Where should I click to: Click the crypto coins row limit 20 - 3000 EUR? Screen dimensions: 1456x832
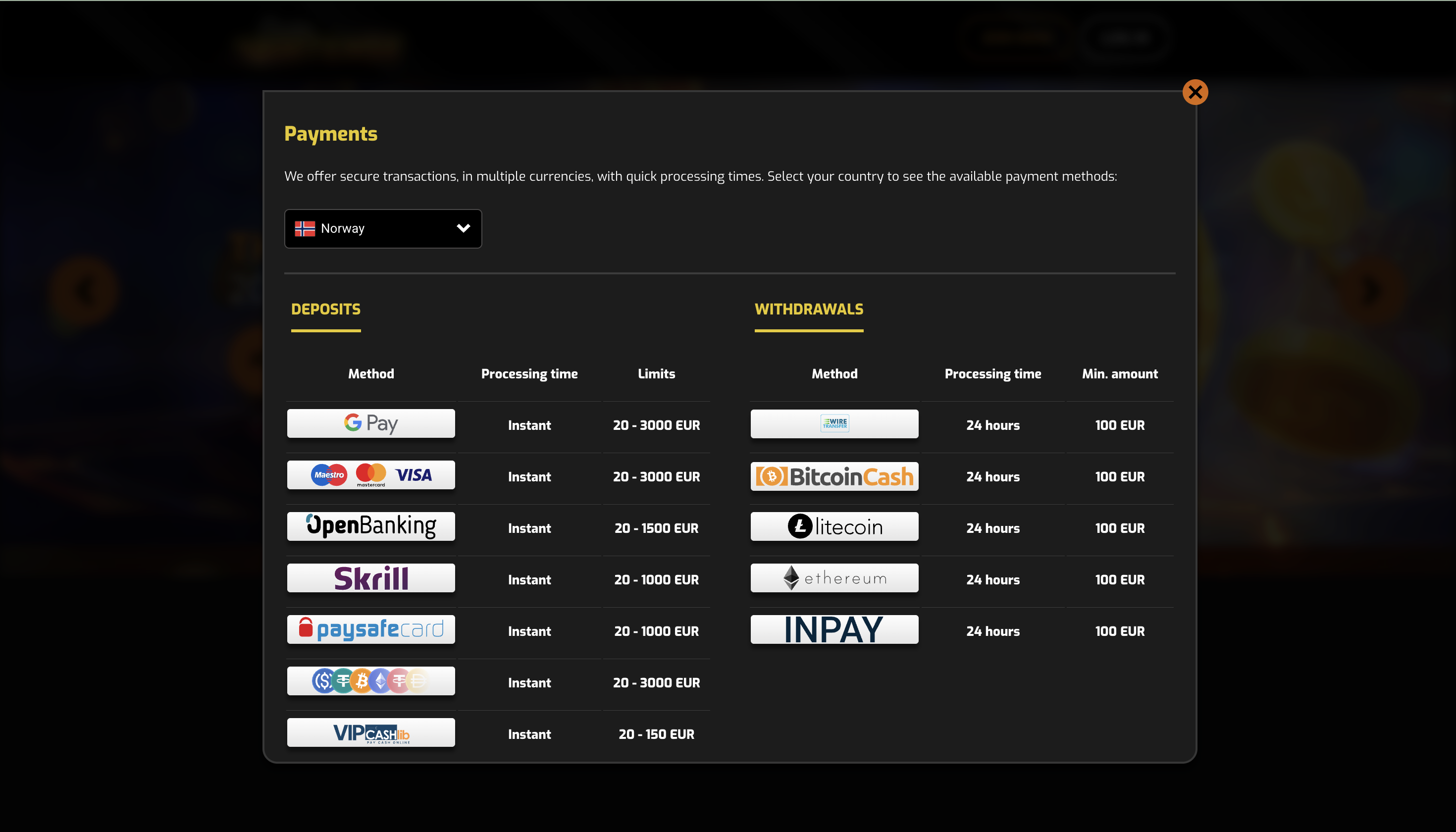[x=656, y=682]
